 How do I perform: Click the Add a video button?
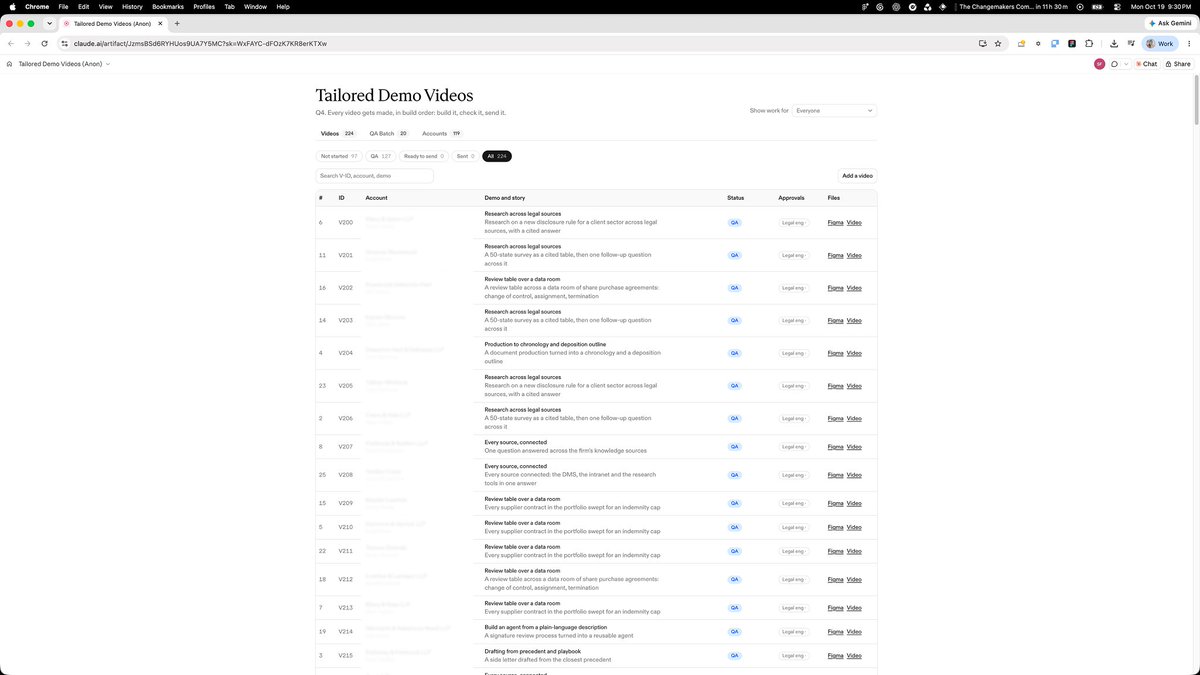(857, 176)
